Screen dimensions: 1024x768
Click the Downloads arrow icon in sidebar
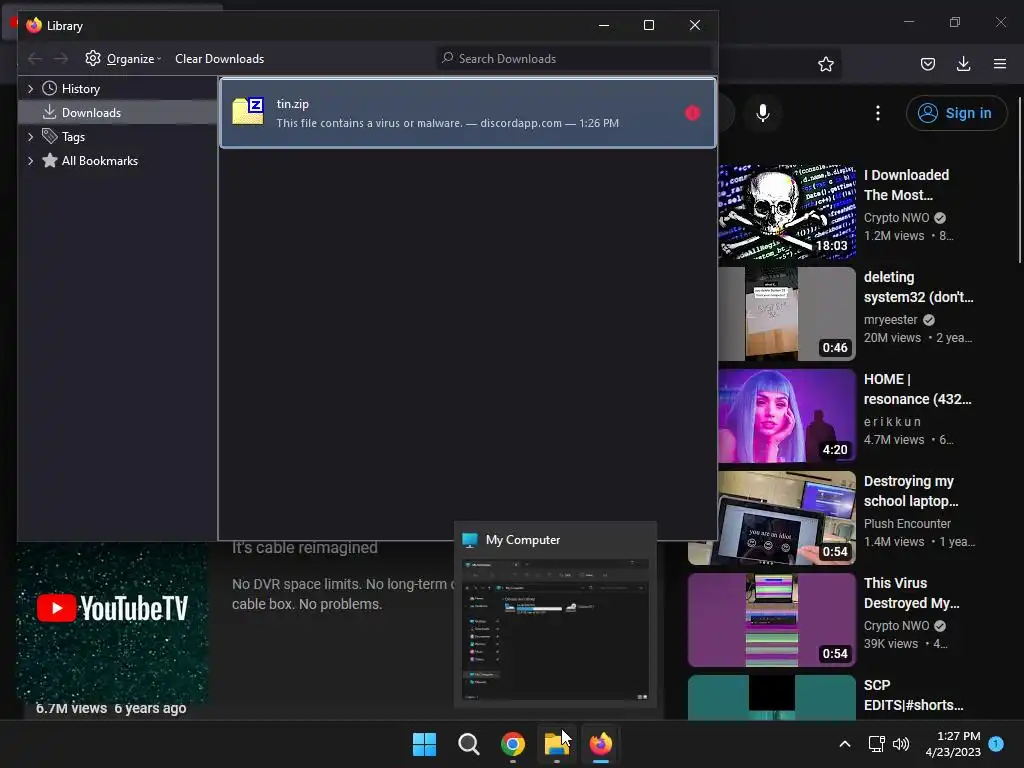tap(50, 112)
